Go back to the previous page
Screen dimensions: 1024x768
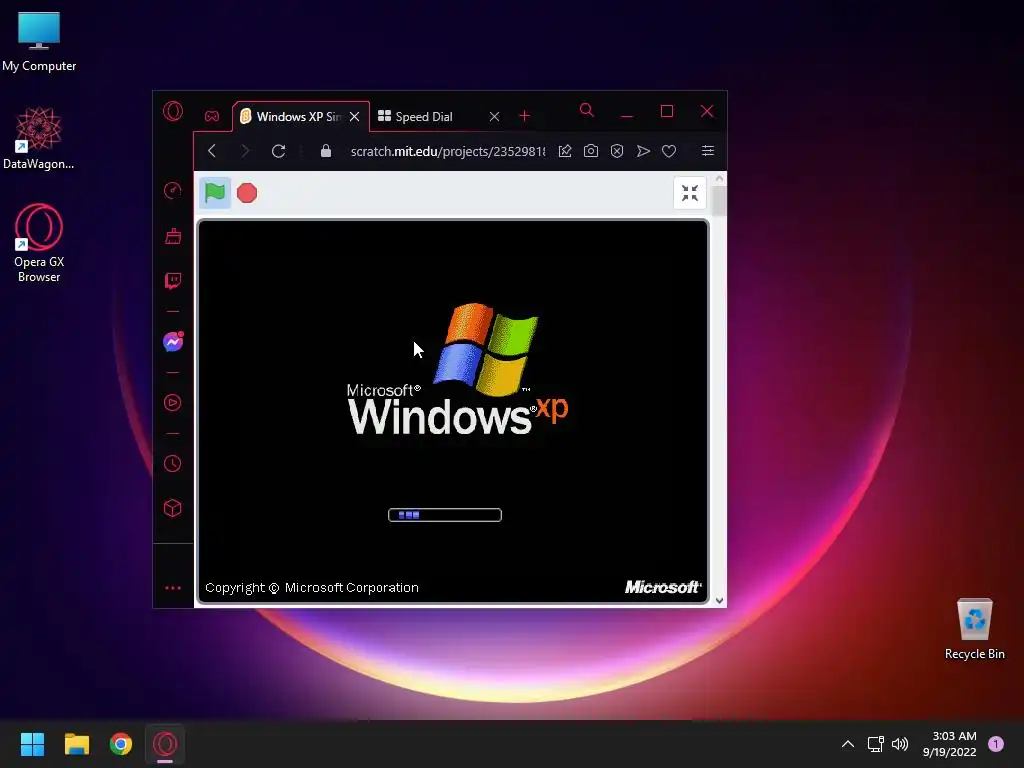pyautogui.click(x=212, y=151)
